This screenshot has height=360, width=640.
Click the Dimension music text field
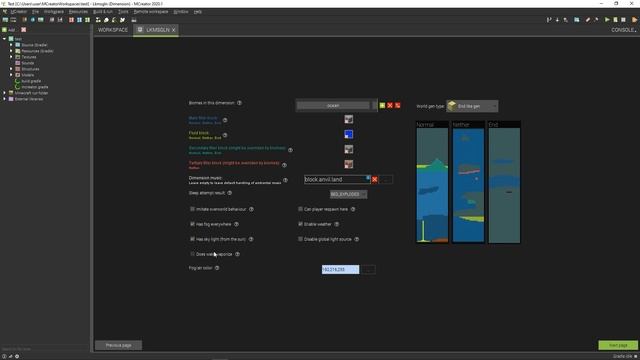(337, 179)
